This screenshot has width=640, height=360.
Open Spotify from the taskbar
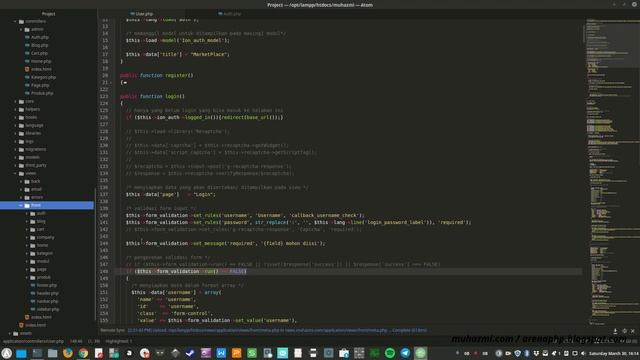(x=390, y=353)
